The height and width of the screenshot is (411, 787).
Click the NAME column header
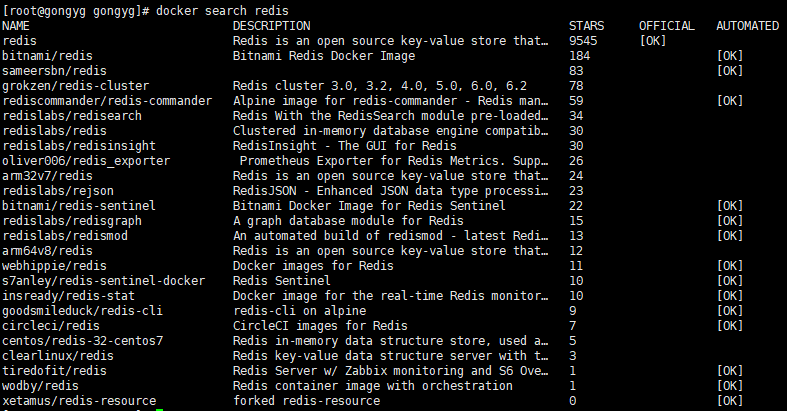(16, 26)
